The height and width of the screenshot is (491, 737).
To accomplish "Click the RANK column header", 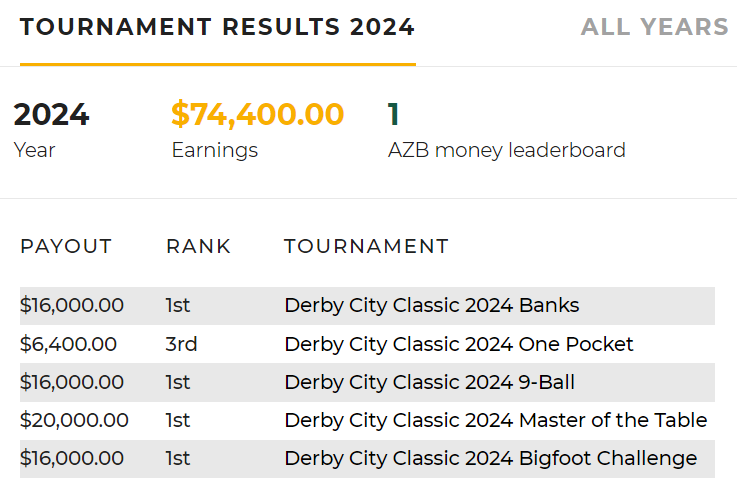I will [198, 246].
